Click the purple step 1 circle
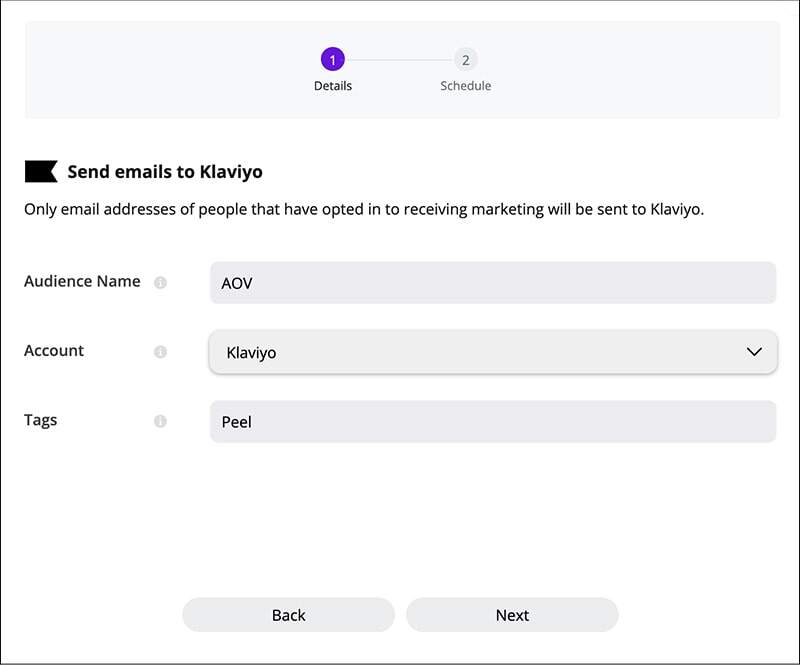This screenshot has height=665, width=800. point(333,60)
